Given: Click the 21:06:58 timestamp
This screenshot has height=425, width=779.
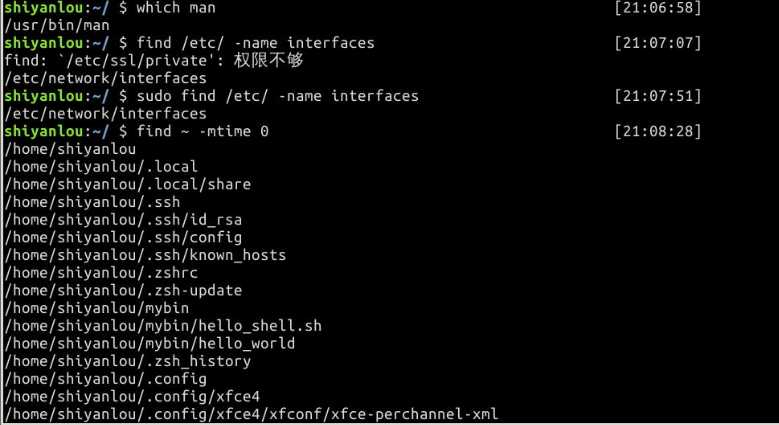Looking at the screenshot, I should tap(658, 8).
